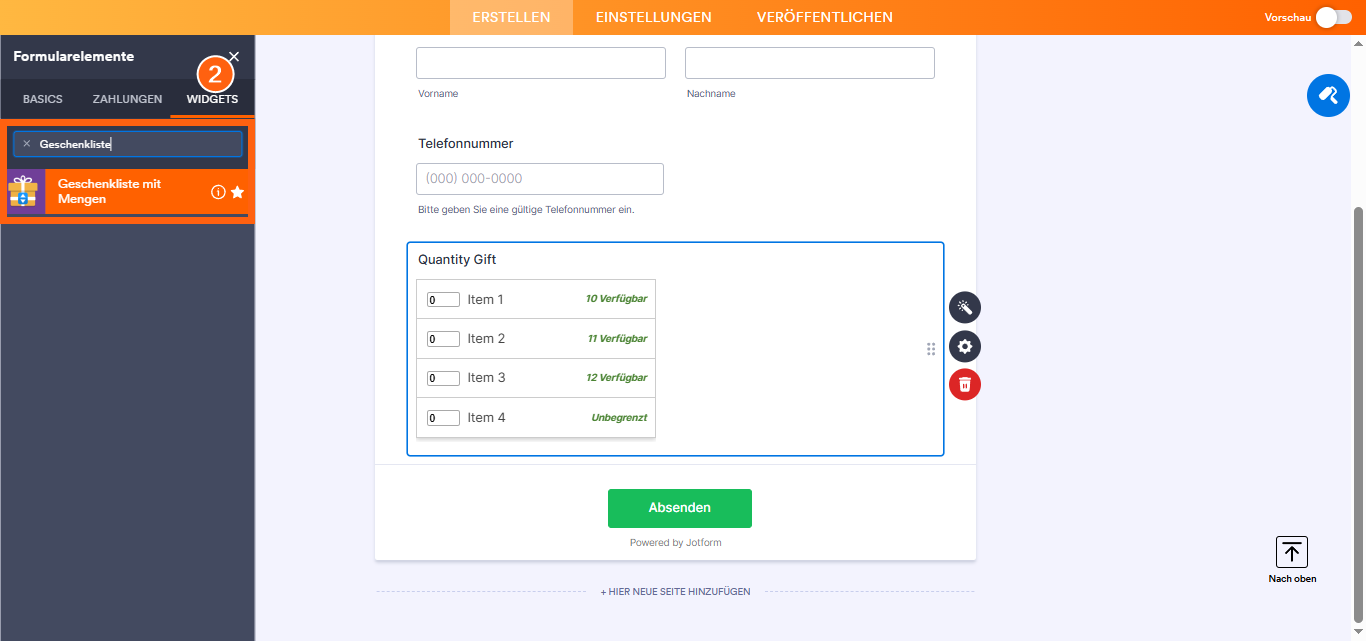Switch to the Basics tab
The width and height of the screenshot is (1366, 641).
(x=43, y=99)
